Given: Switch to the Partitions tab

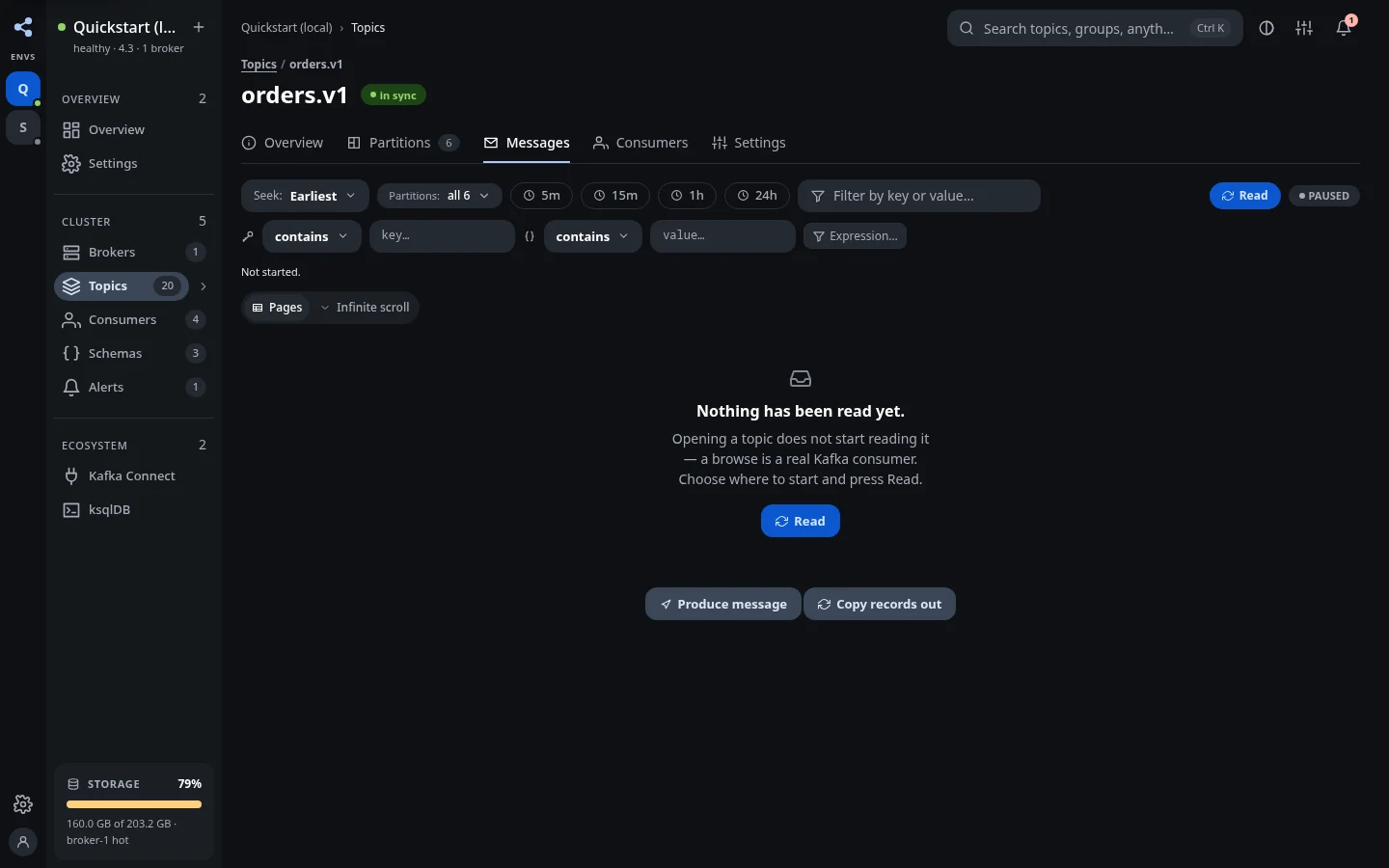Looking at the screenshot, I should [403, 143].
